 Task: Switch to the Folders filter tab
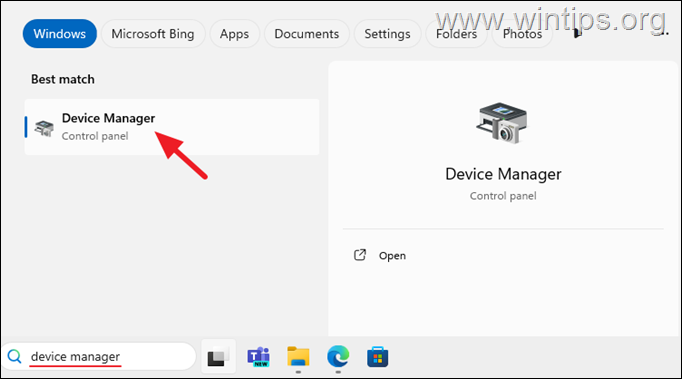[456, 34]
